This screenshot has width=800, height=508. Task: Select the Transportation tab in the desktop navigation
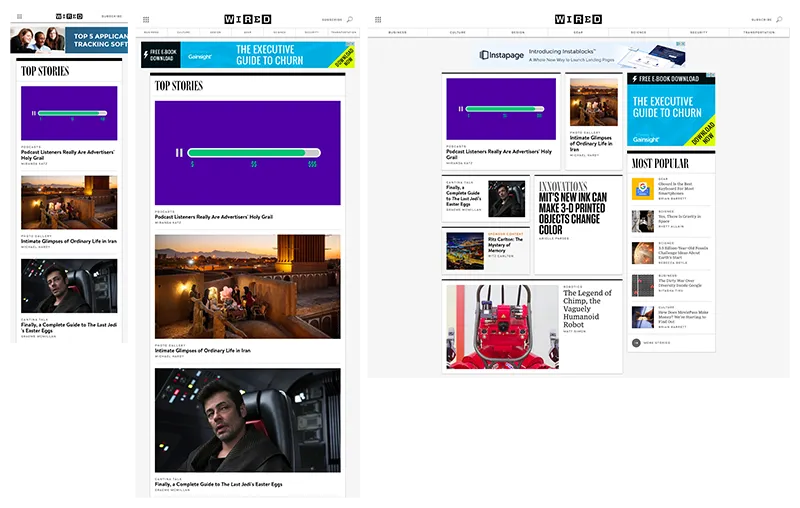point(759,32)
